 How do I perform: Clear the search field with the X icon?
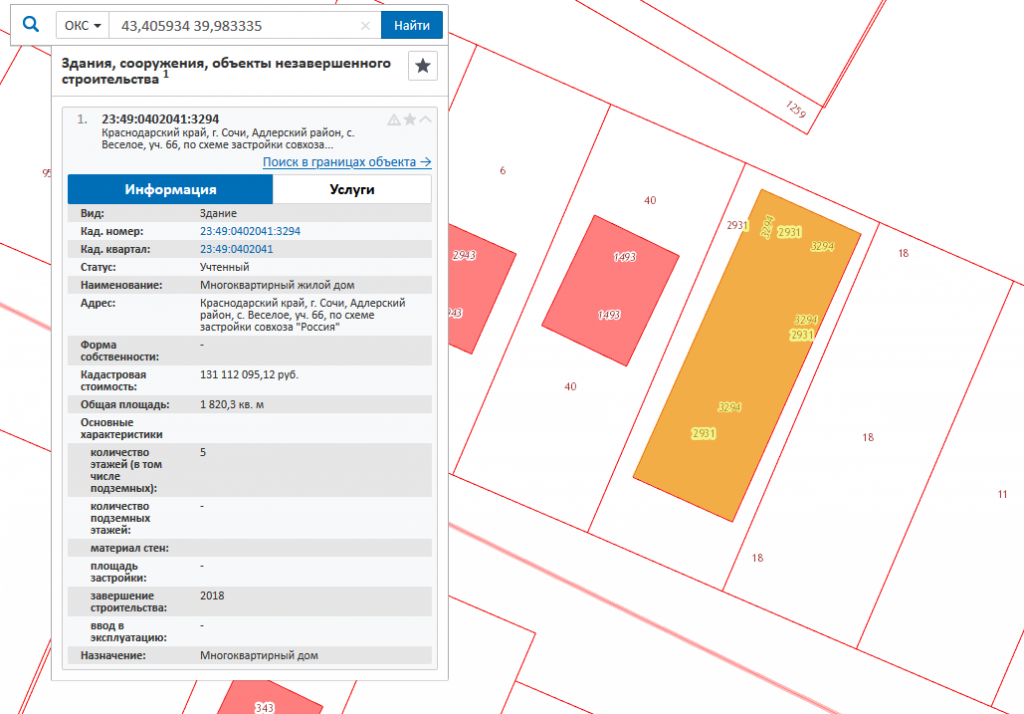[365, 26]
